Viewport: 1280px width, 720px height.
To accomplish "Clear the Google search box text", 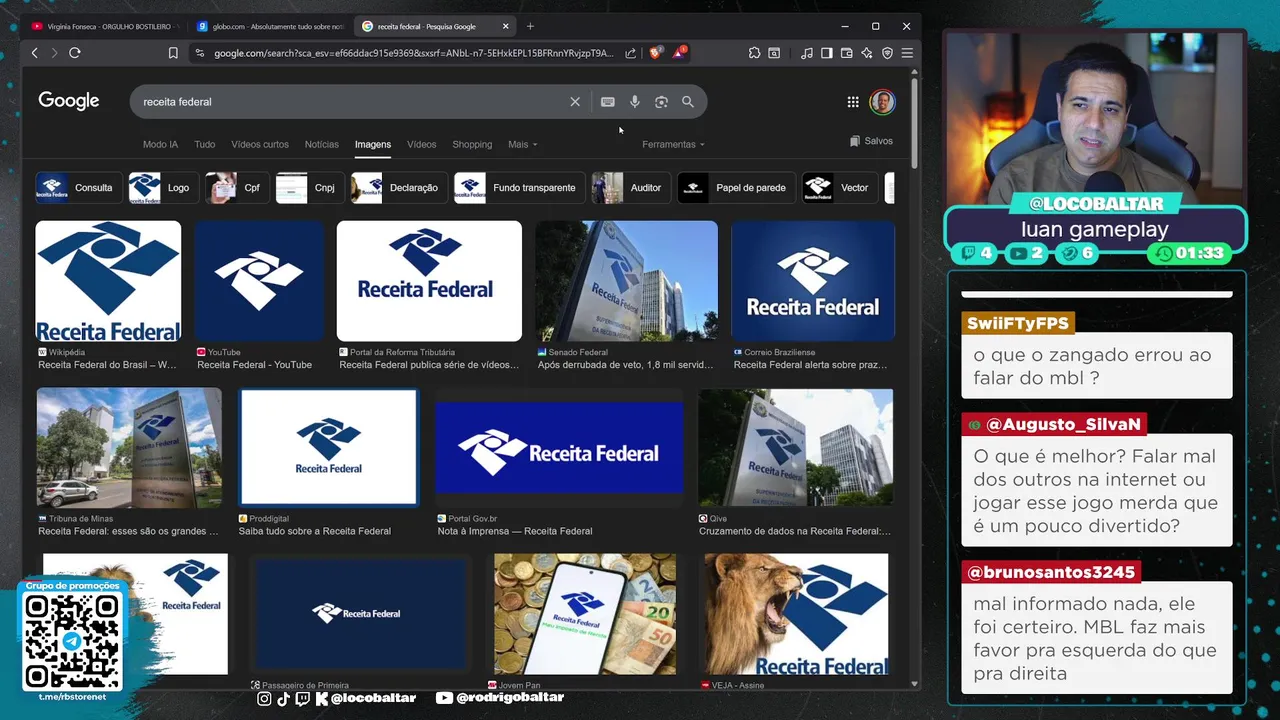I will [x=575, y=102].
